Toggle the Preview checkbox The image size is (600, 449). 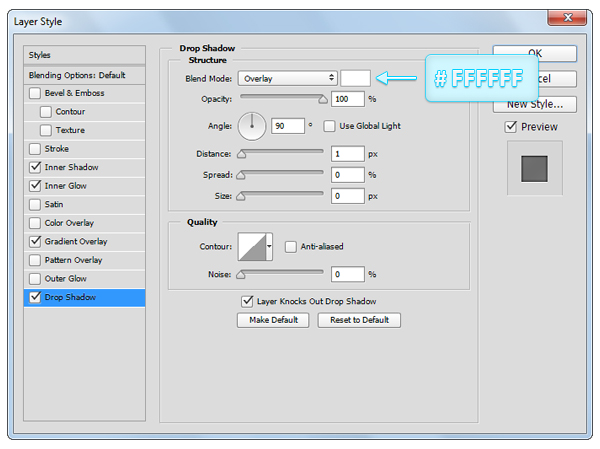click(x=511, y=127)
